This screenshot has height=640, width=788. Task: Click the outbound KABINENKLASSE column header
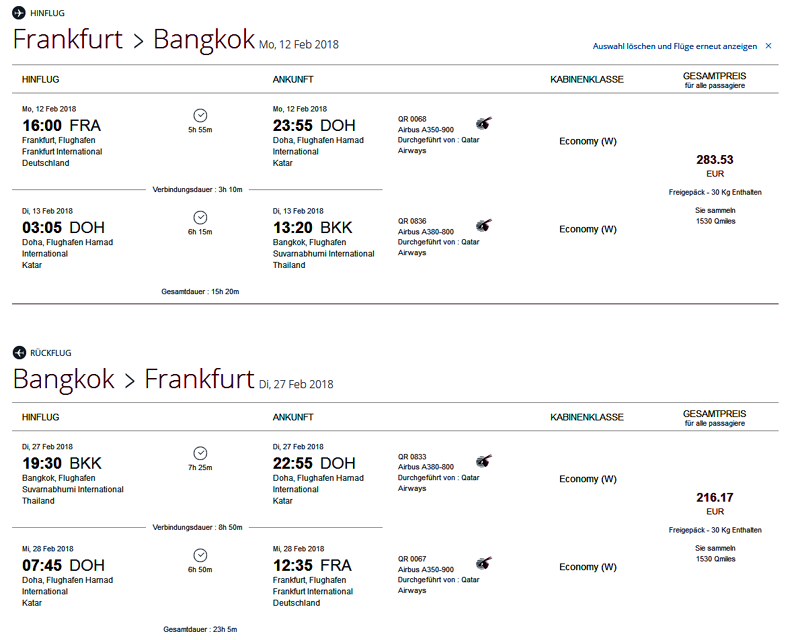point(586,79)
